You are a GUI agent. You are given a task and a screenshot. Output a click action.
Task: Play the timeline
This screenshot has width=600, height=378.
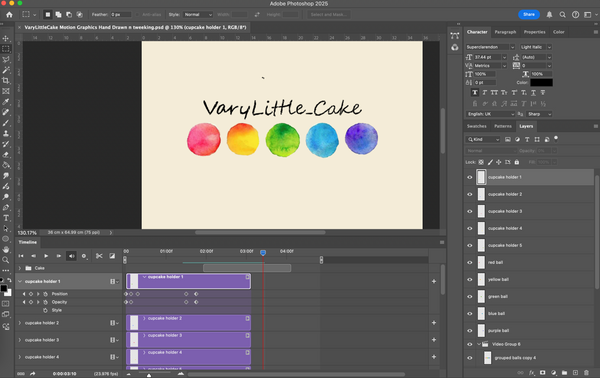pos(46,256)
